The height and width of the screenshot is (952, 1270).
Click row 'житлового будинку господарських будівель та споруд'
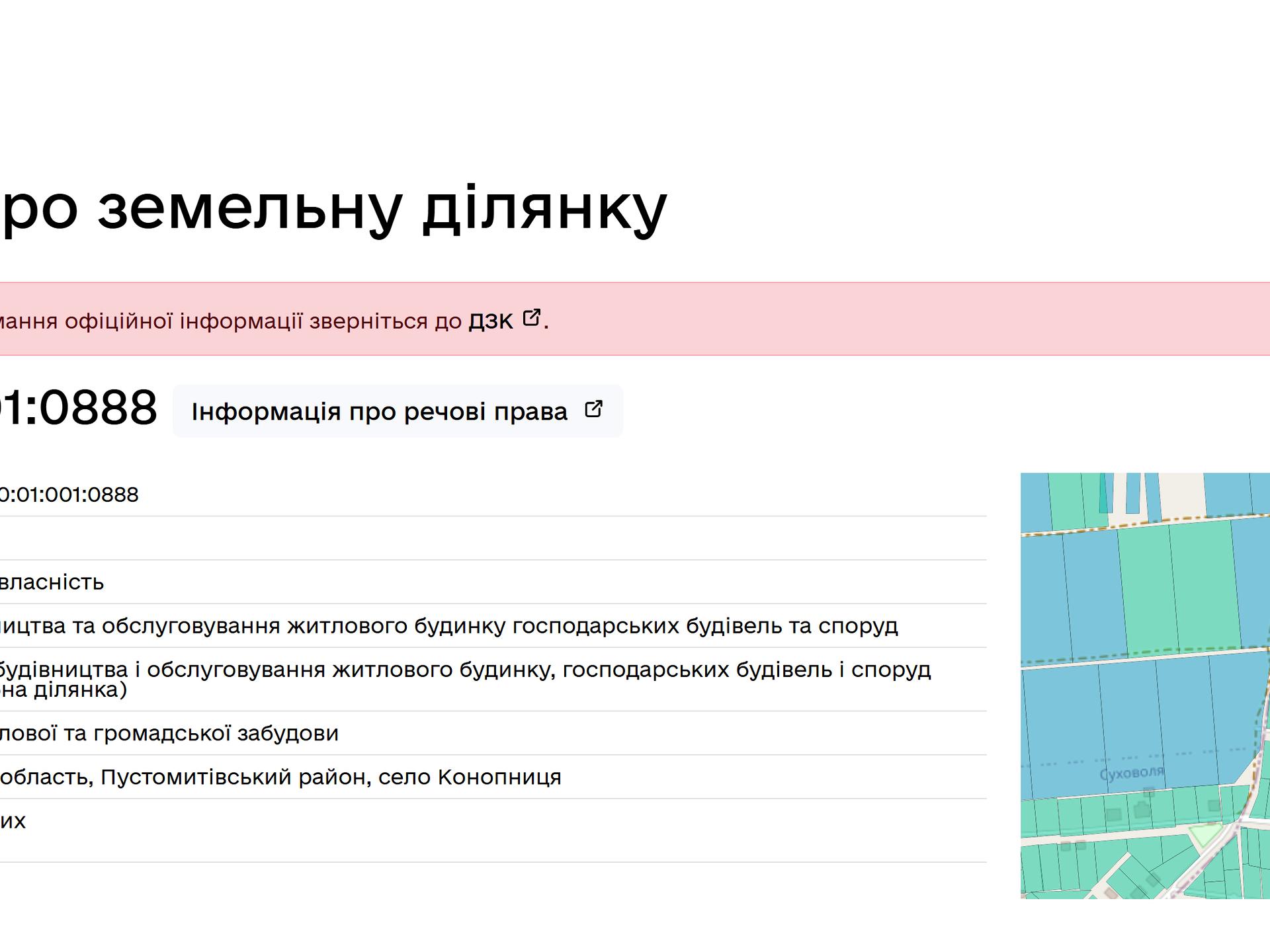(448, 625)
